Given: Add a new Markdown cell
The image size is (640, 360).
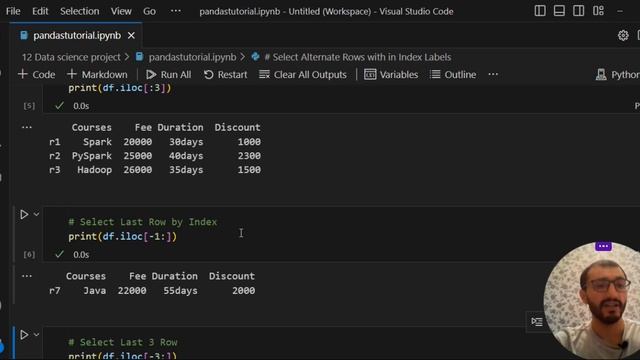Looking at the screenshot, I should [97, 75].
